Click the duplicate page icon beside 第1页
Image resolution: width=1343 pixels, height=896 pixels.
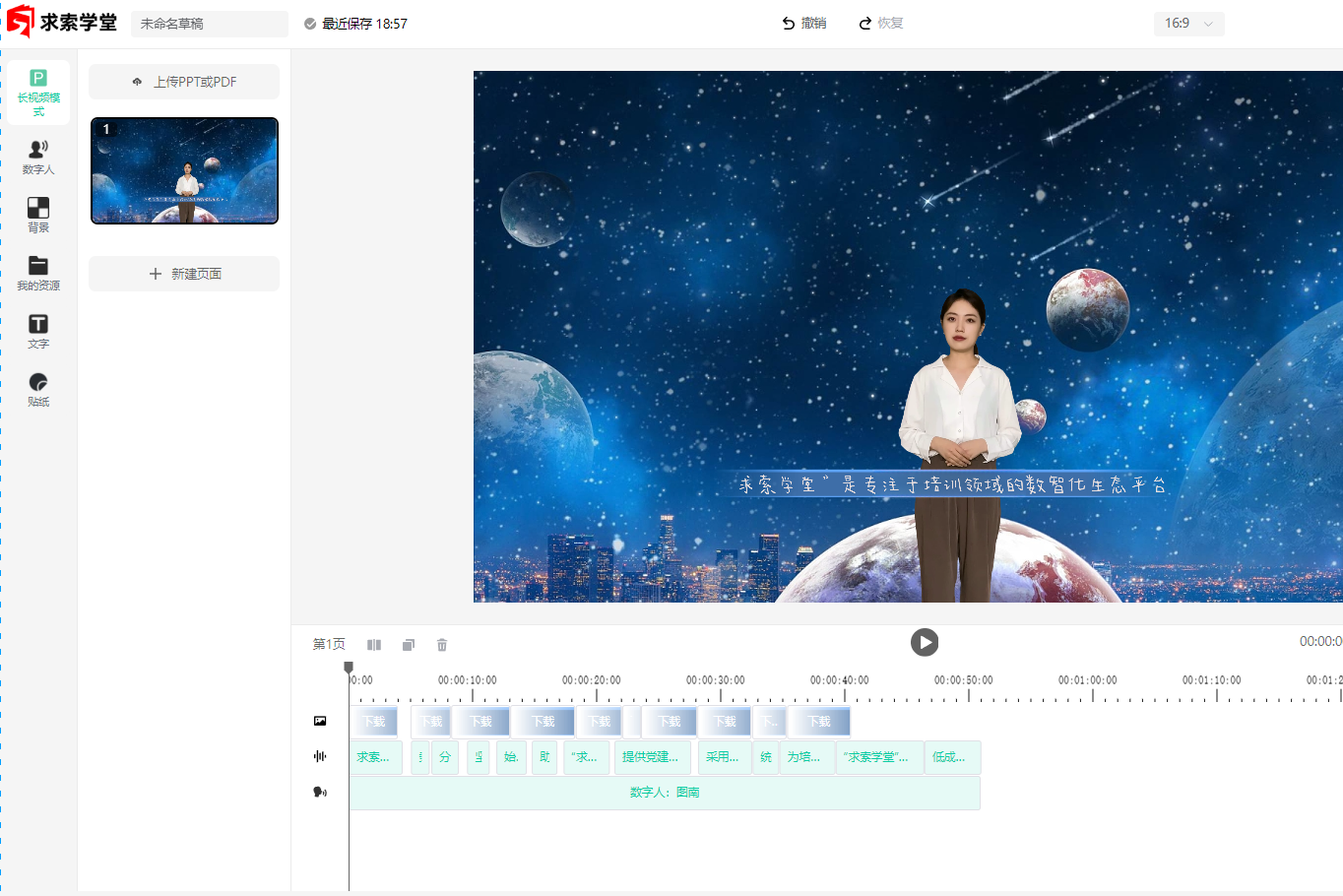pos(409,645)
